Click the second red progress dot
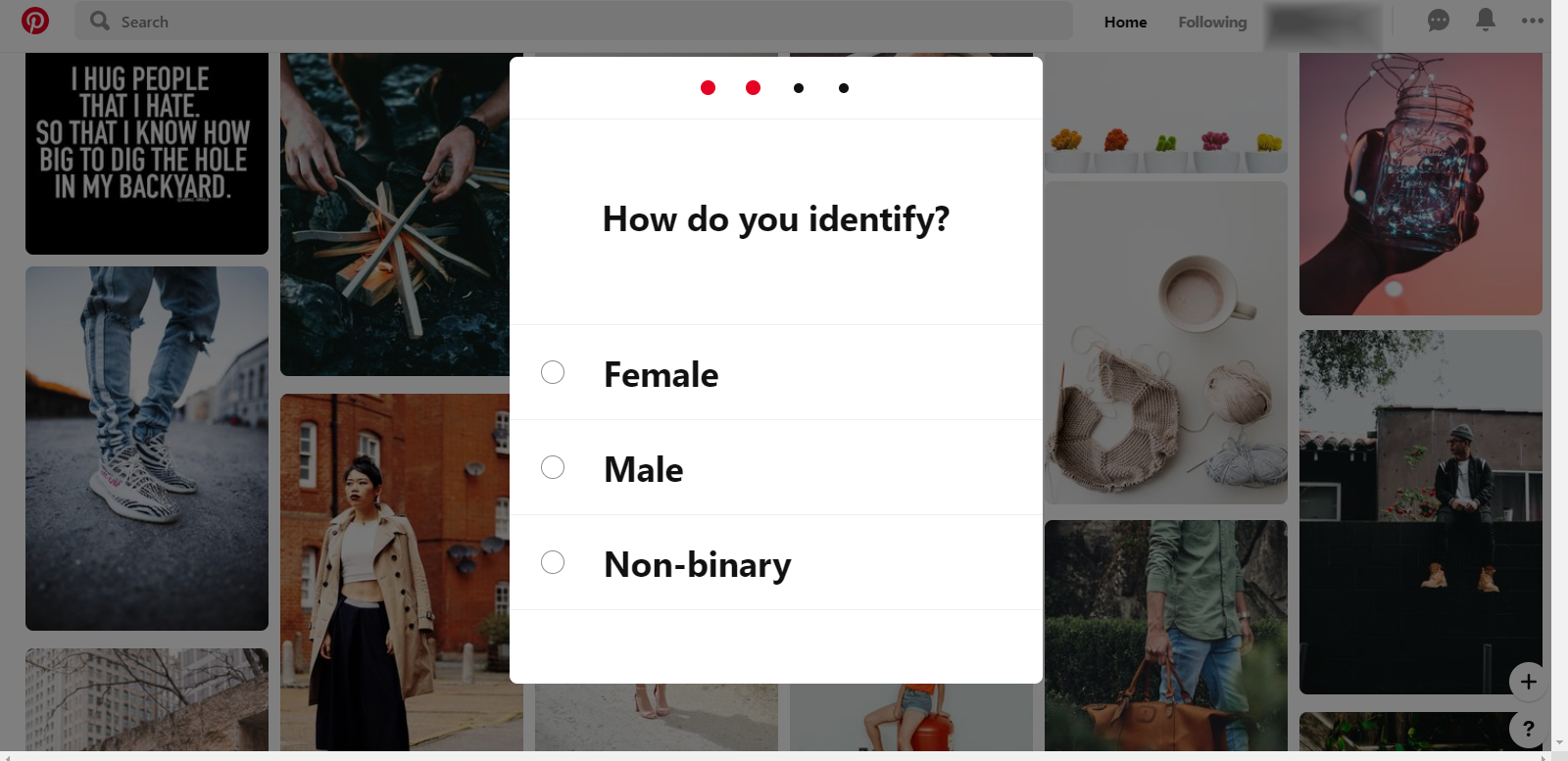This screenshot has height=761, width=1568. (753, 88)
